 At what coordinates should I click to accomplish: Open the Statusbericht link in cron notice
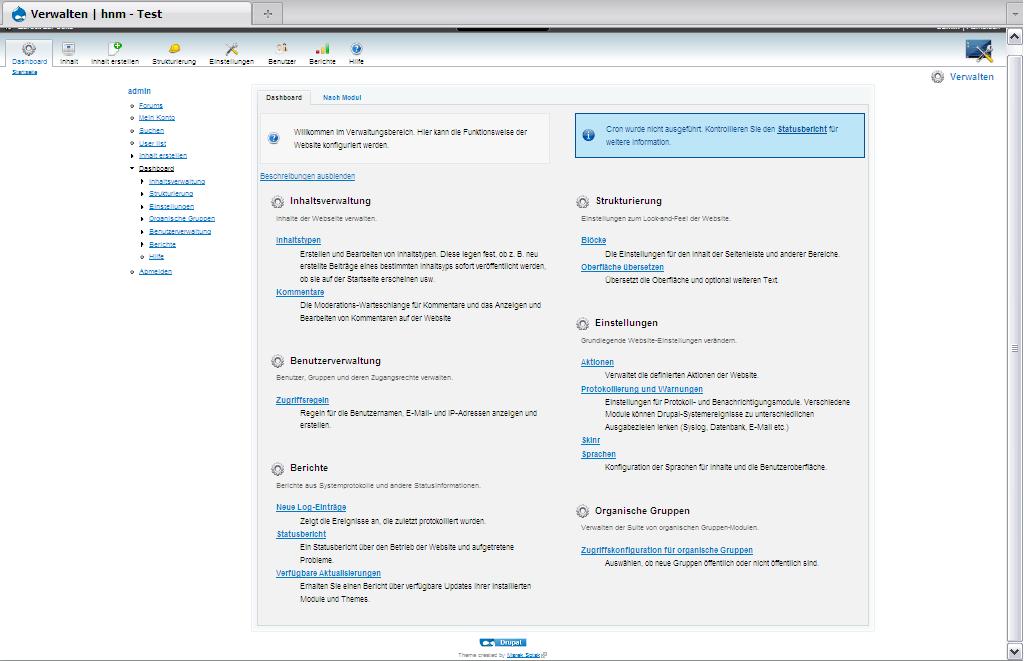801,129
